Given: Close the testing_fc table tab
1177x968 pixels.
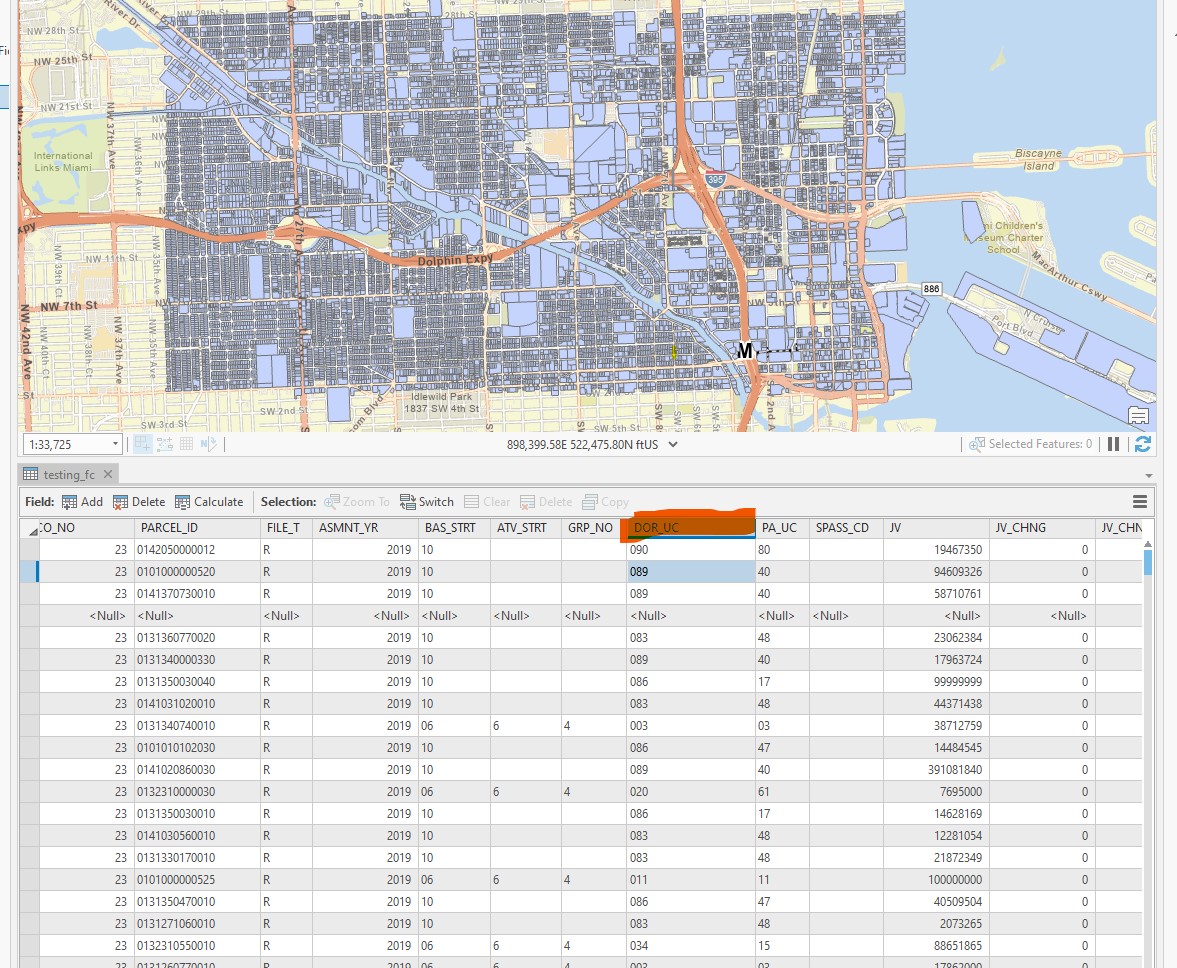Looking at the screenshot, I should click(108, 474).
